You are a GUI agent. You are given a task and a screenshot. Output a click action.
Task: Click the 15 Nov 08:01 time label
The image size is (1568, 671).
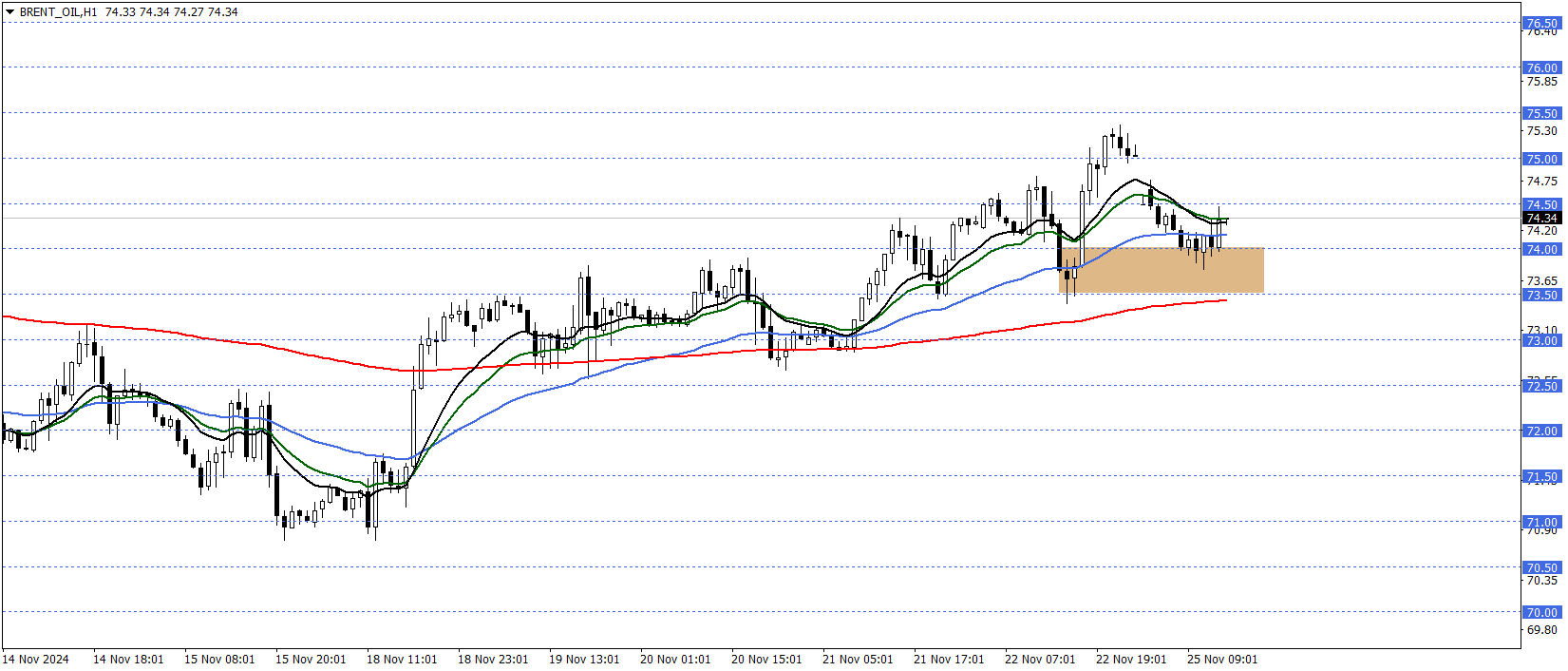tap(219, 659)
